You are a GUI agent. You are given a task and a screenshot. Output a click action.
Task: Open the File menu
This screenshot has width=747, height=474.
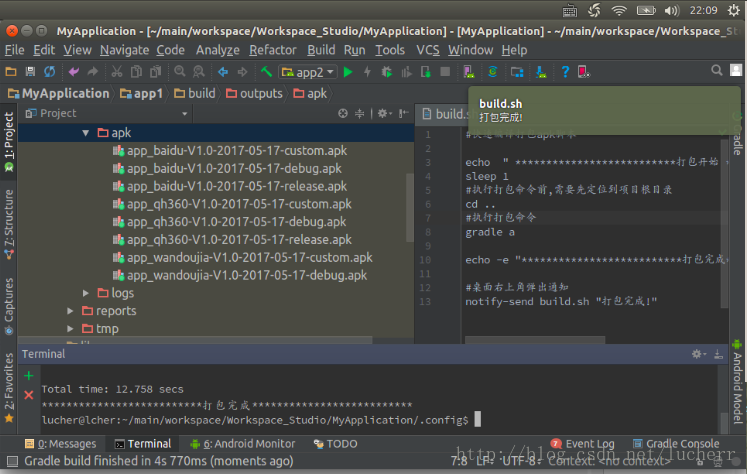[14, 50]
